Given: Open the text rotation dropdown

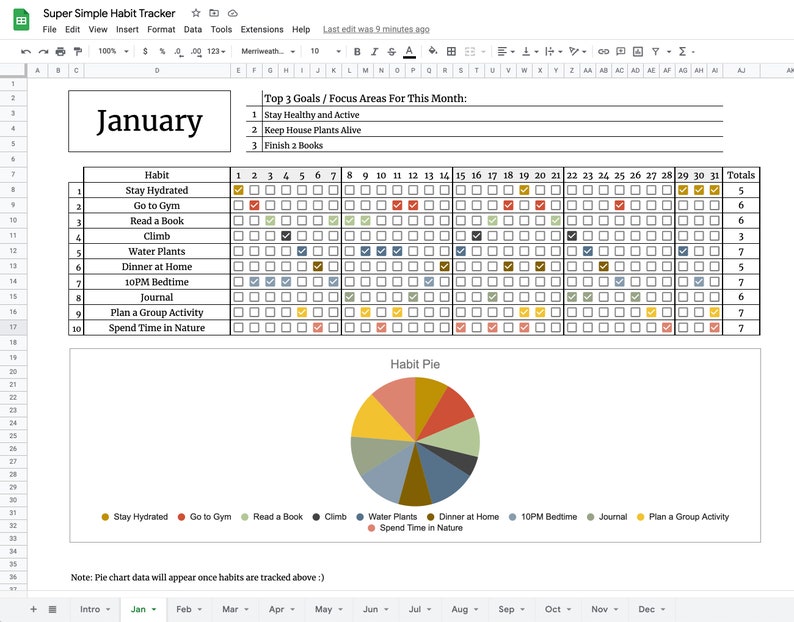Looking at the screenshot, I should [577, 51].
